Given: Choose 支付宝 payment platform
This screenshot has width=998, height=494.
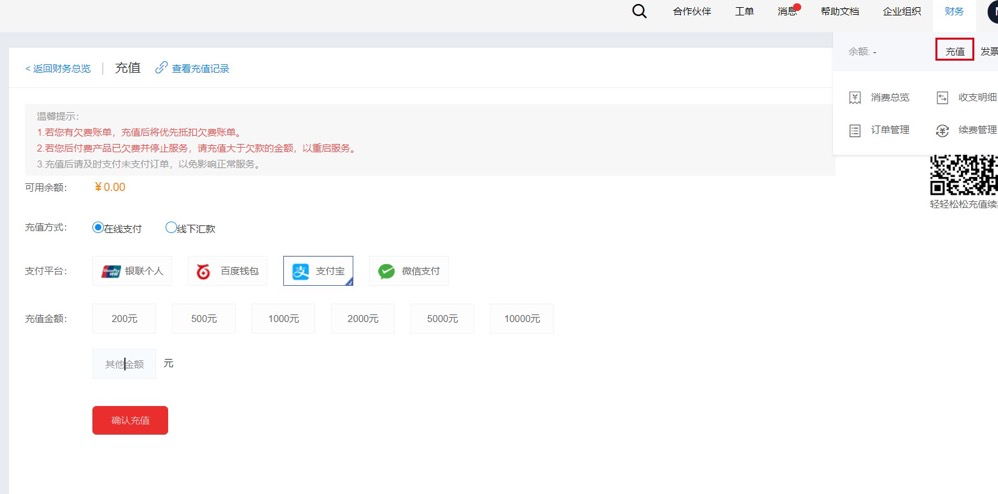Looking at the screenshot, I should (318, 271).
